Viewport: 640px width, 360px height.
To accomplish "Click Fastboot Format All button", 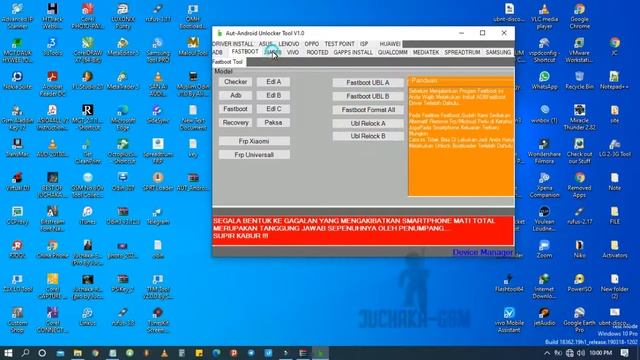I will (x=368, y=110).
